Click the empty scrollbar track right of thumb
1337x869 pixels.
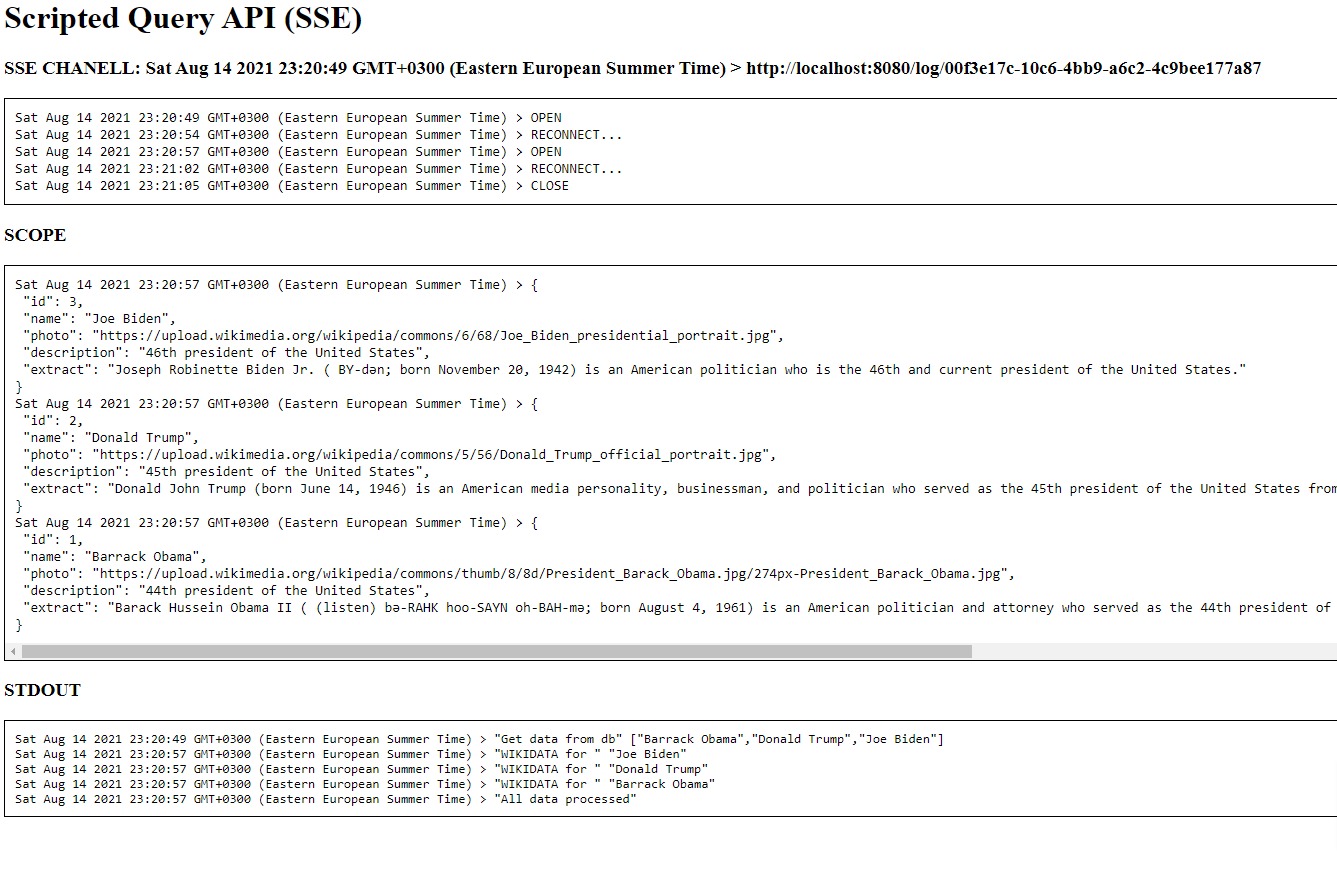coord(1150,651)
